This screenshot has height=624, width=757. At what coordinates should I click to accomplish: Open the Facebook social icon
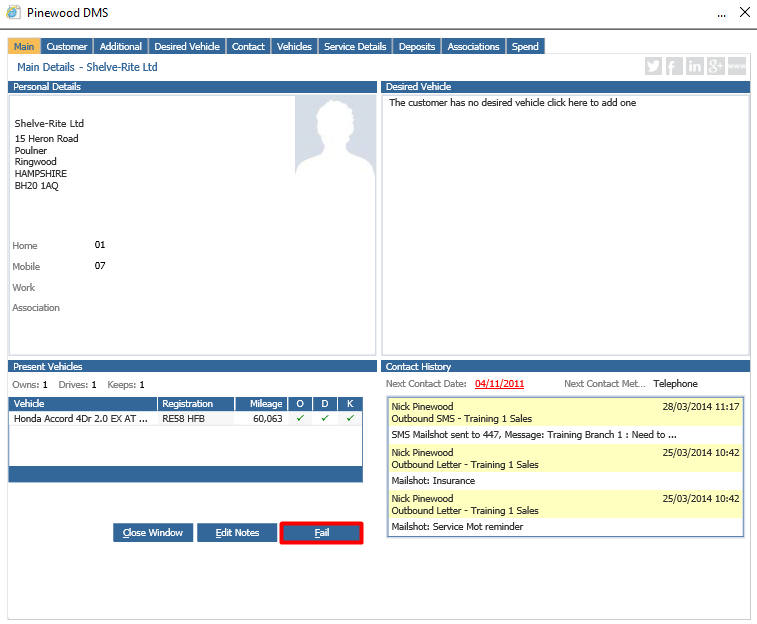[673, 66]
